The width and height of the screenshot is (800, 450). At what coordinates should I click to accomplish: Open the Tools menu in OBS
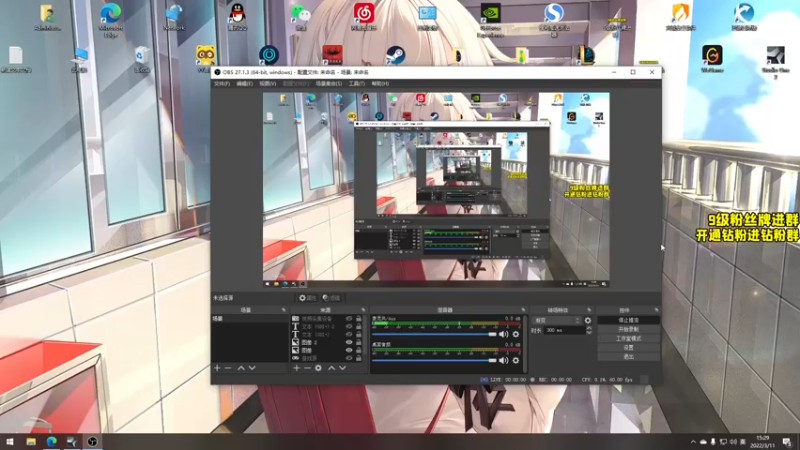357,83
